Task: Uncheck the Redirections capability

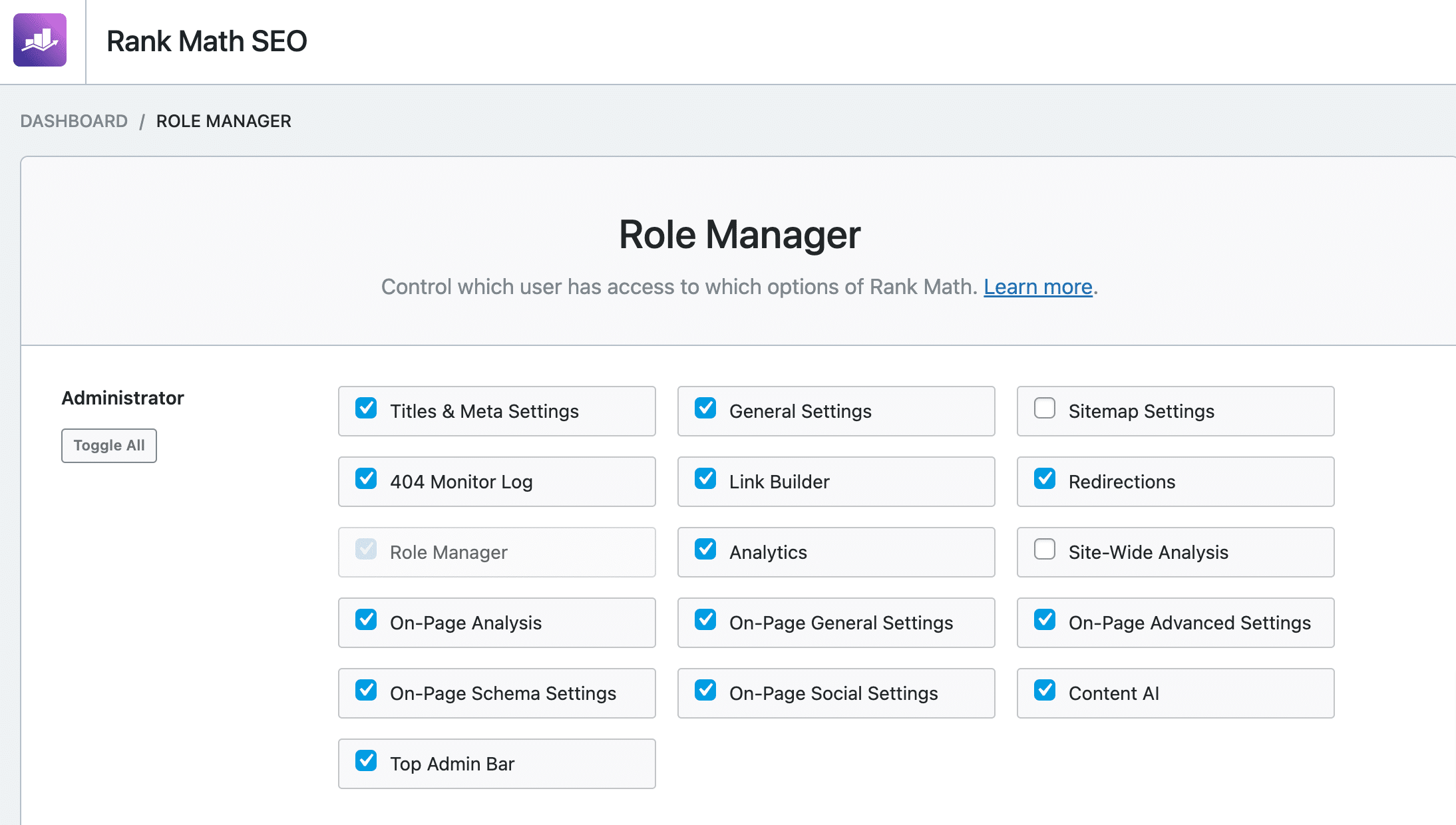Action: pyautogui.click(x=1045, y=478)
